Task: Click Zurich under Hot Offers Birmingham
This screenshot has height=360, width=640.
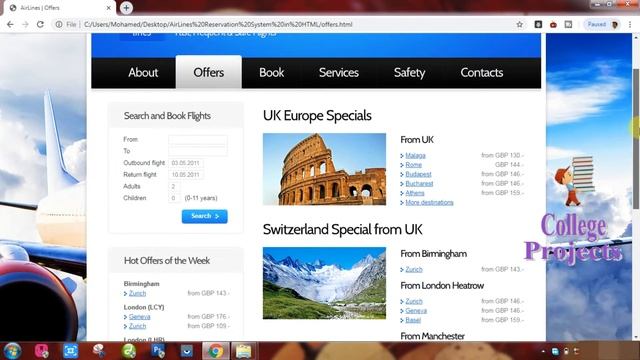Action: (137, 293)
